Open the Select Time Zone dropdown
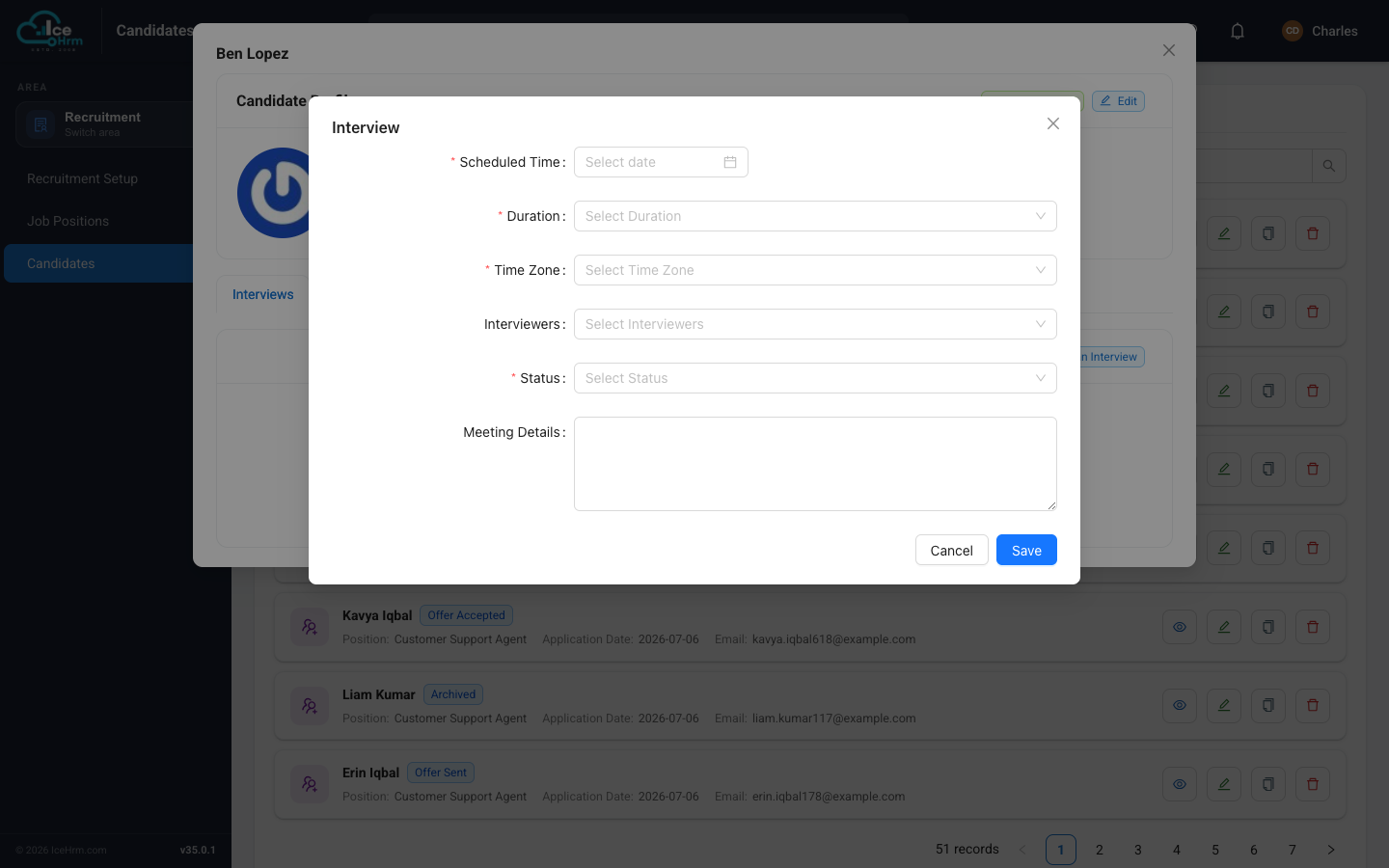The height and width of the screenshot is (868, 1389). point(815,270)
